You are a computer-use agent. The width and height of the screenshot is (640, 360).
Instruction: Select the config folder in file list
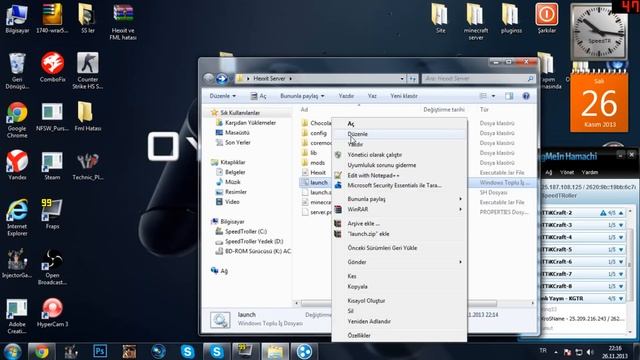313,133
